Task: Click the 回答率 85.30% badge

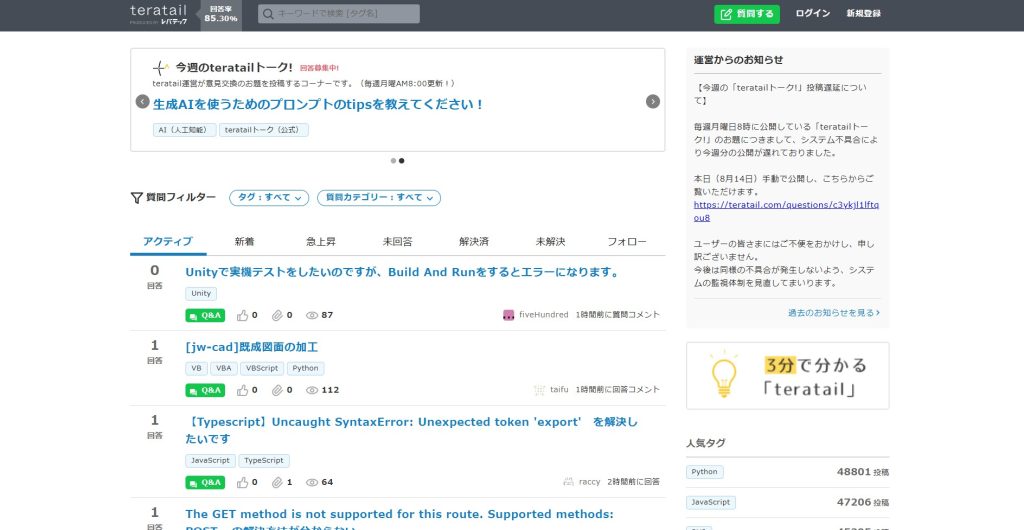Action: (221, 14)
